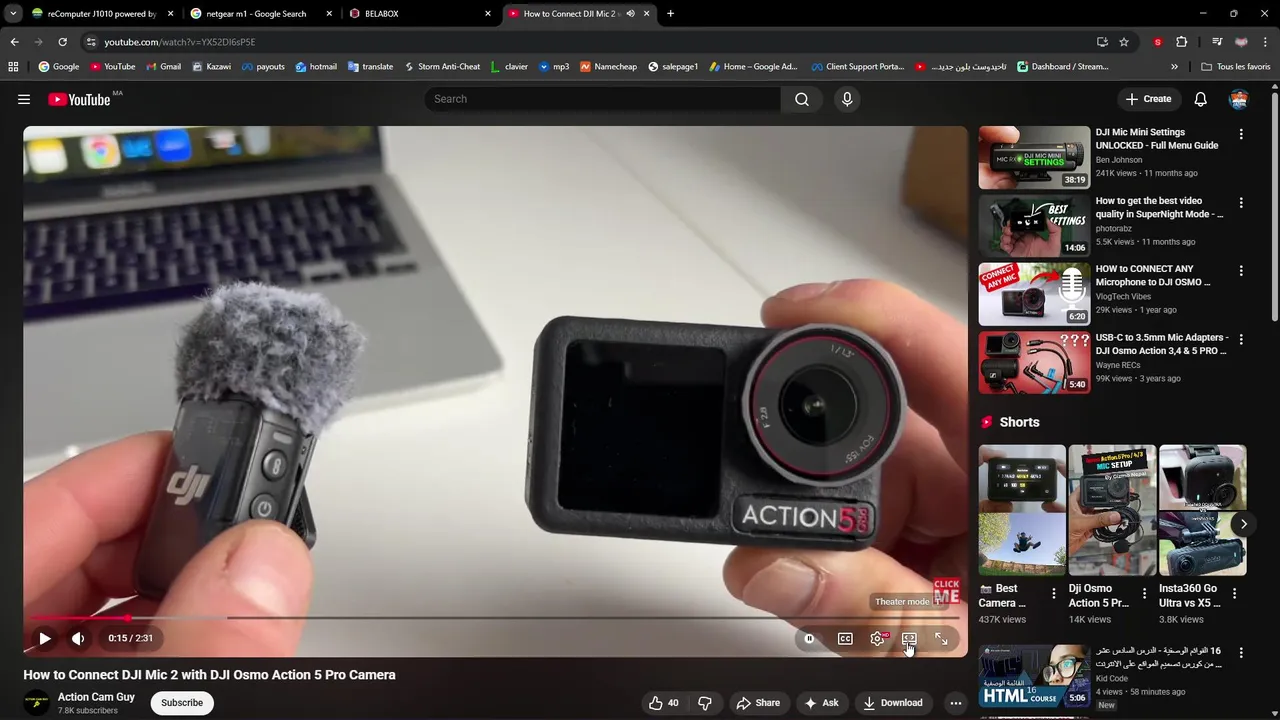Open the Gmail bookmark

(164, 67)
